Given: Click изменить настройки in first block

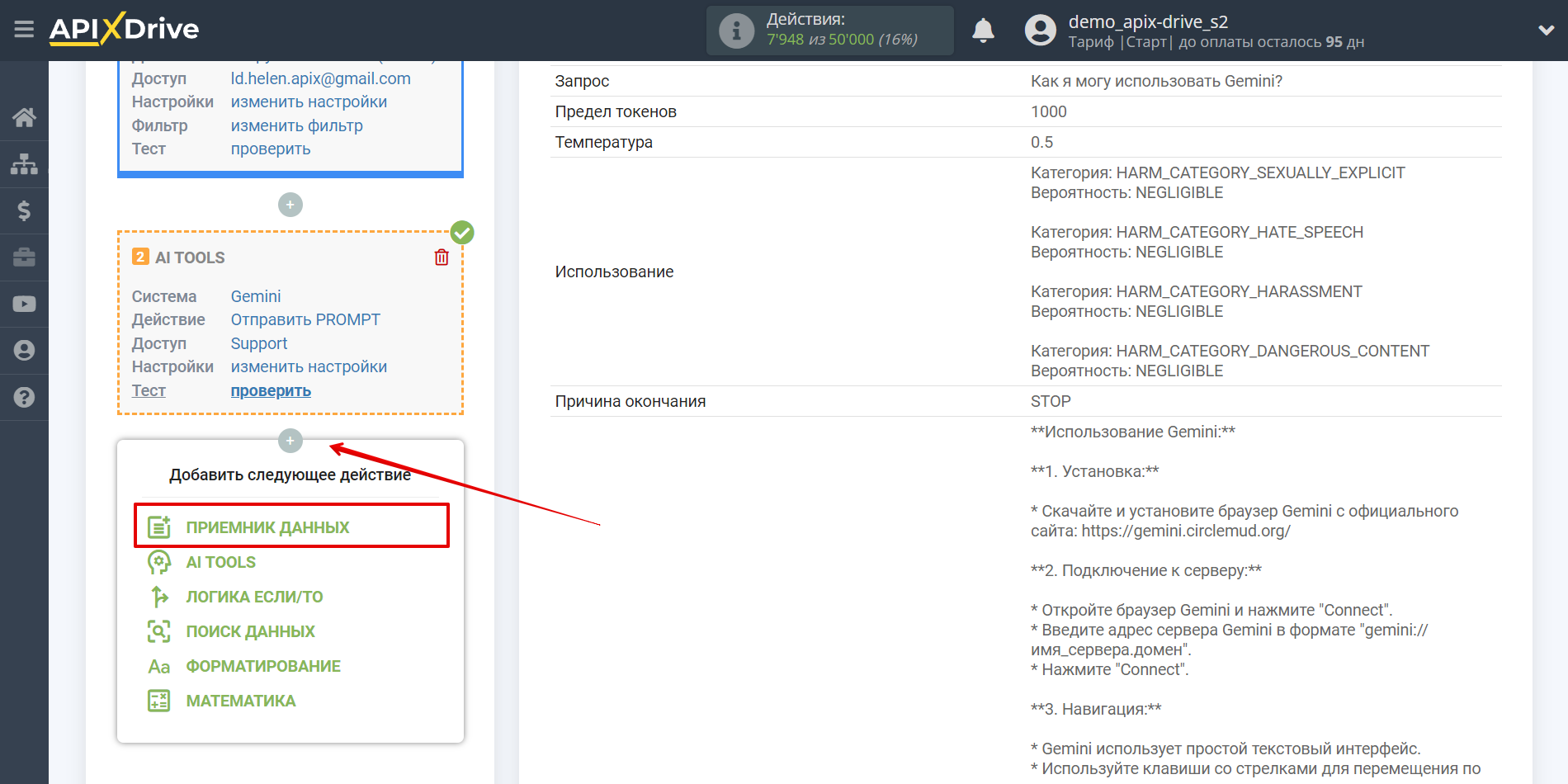Looking at the screenshot, I should tap(309, 102).
